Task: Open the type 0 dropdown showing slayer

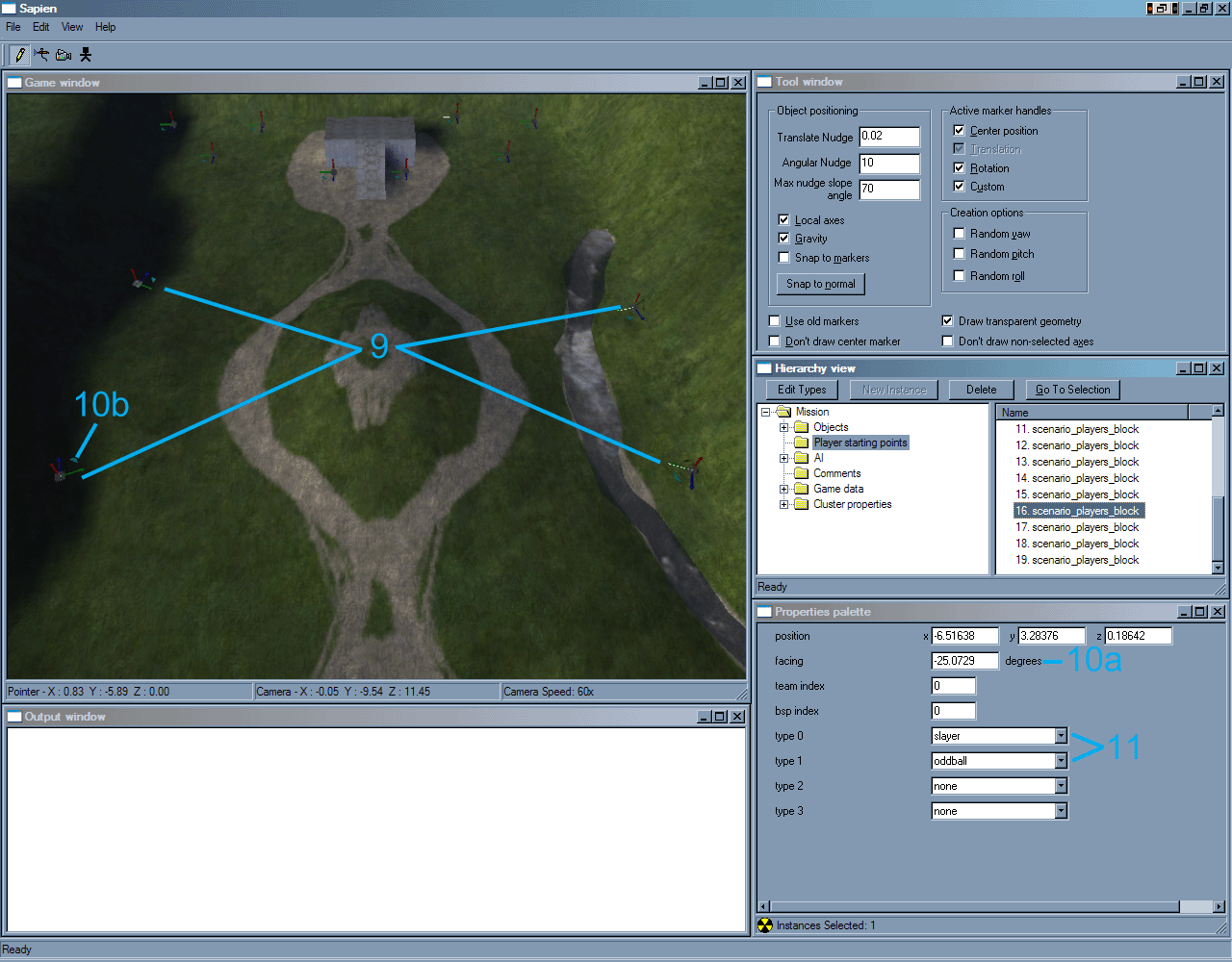Action: point(1061,736)
